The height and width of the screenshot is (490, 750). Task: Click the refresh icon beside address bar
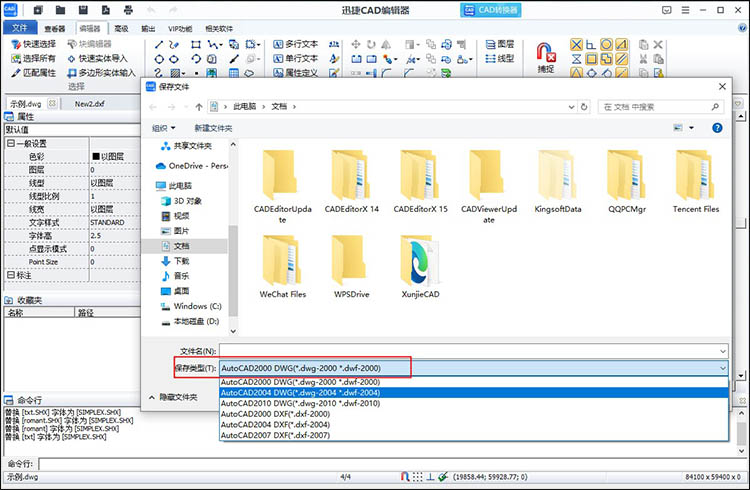(584, 107)
